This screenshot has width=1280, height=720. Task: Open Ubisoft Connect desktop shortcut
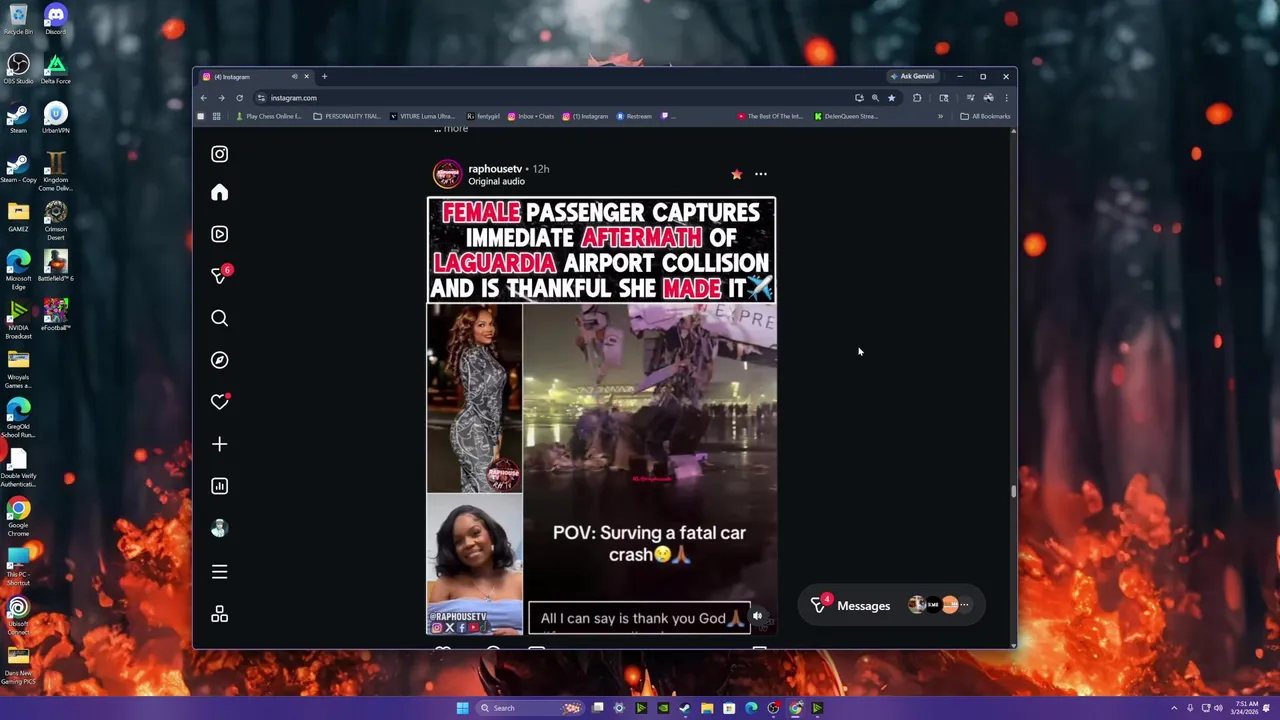18,616
